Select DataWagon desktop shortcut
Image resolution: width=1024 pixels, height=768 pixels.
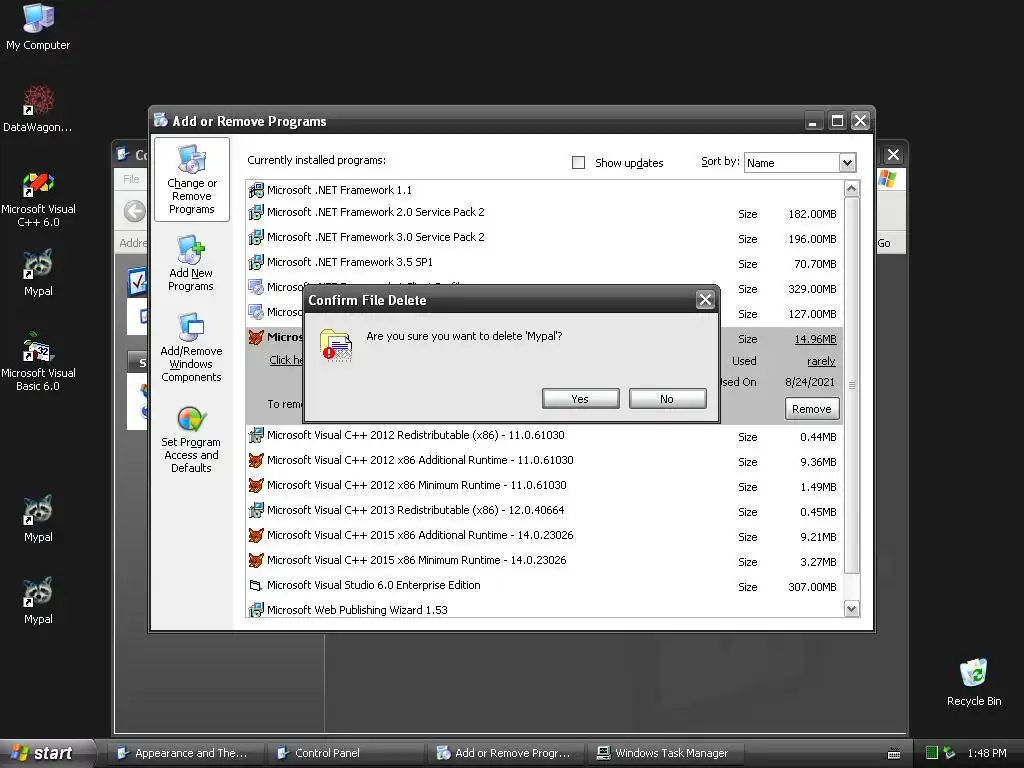coord(37,108)
